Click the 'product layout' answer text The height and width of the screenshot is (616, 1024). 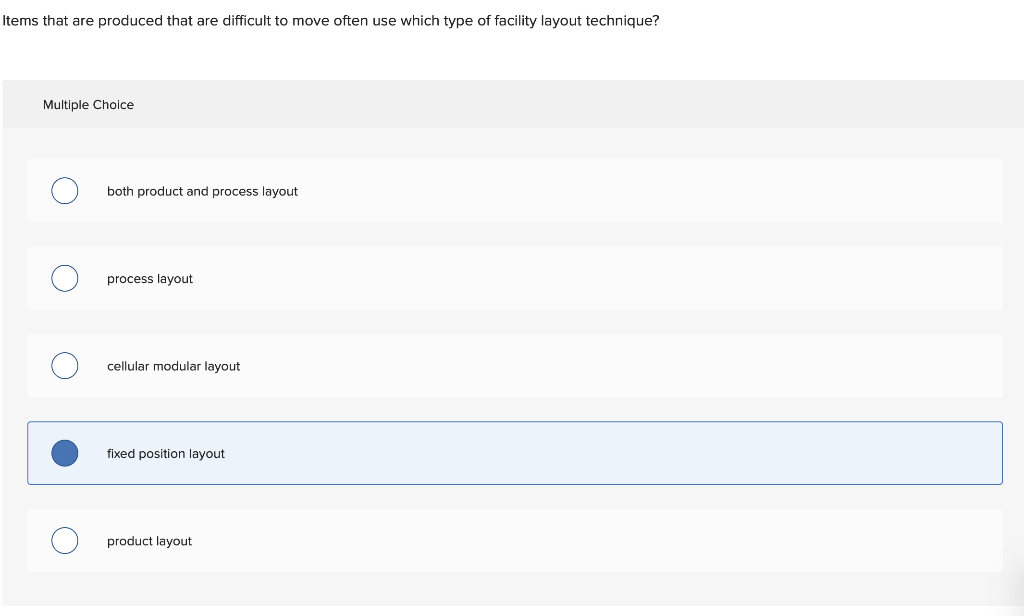(149, 541)
